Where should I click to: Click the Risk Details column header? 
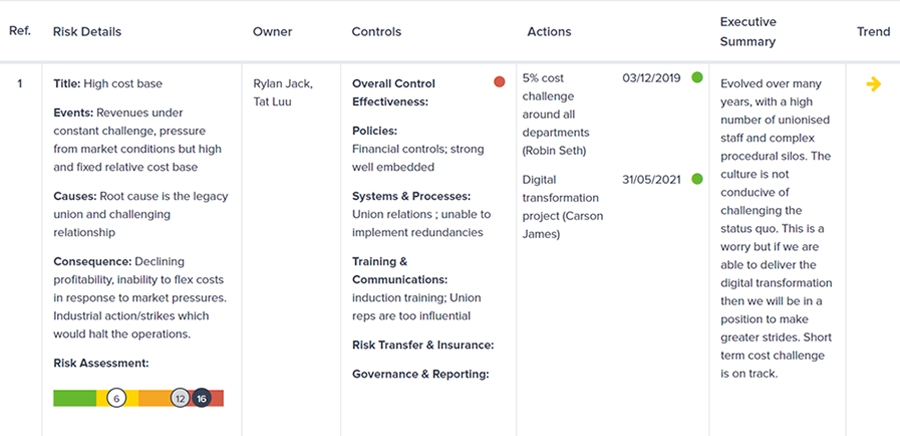87,32
